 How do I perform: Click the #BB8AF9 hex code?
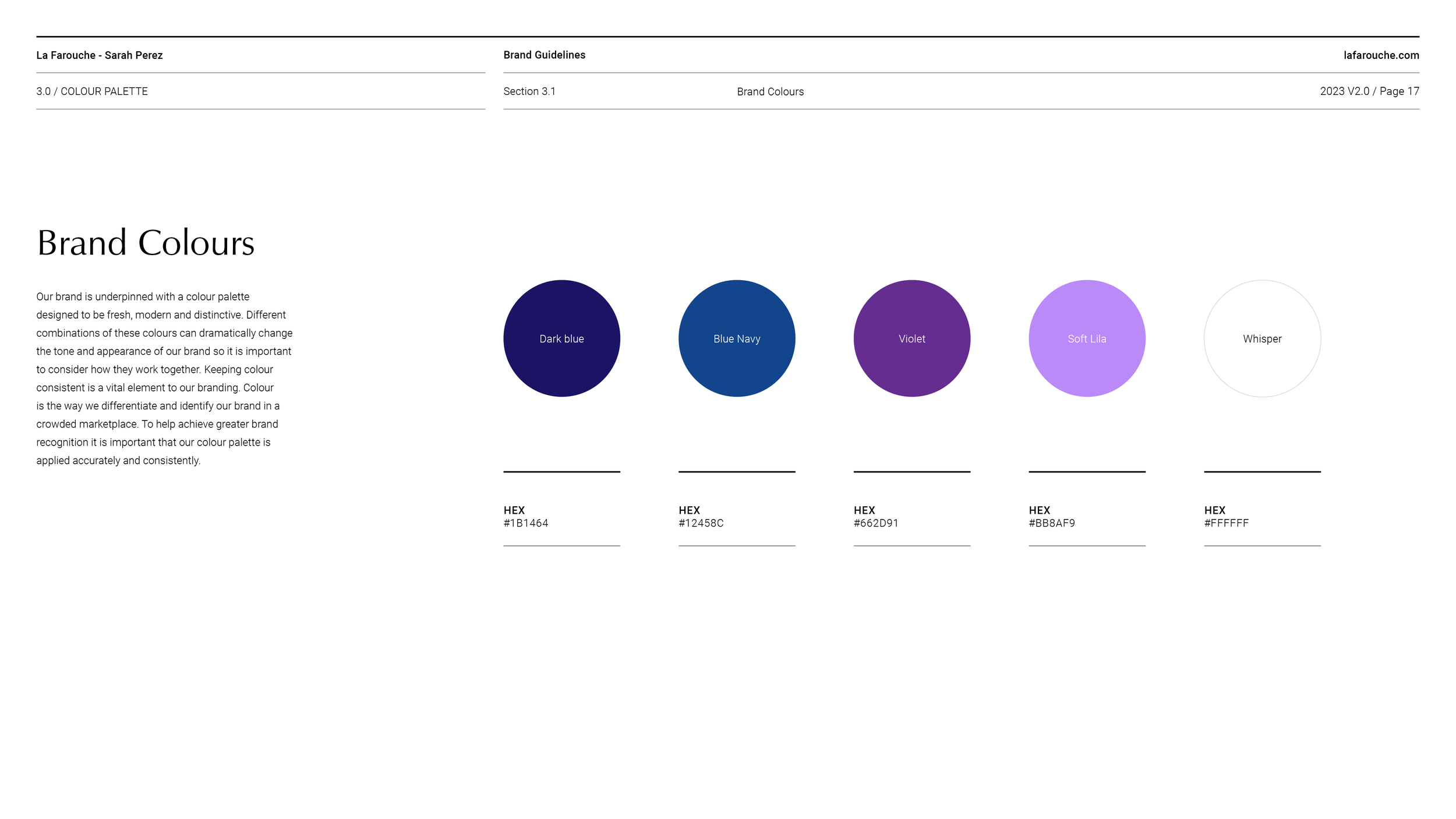pyautogui.click(x=1051, y=523)
